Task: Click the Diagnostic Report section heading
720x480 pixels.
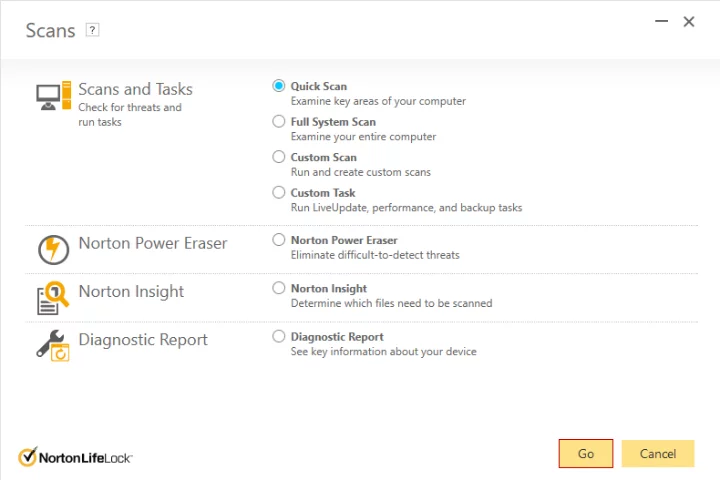Action: click(143, 340)
